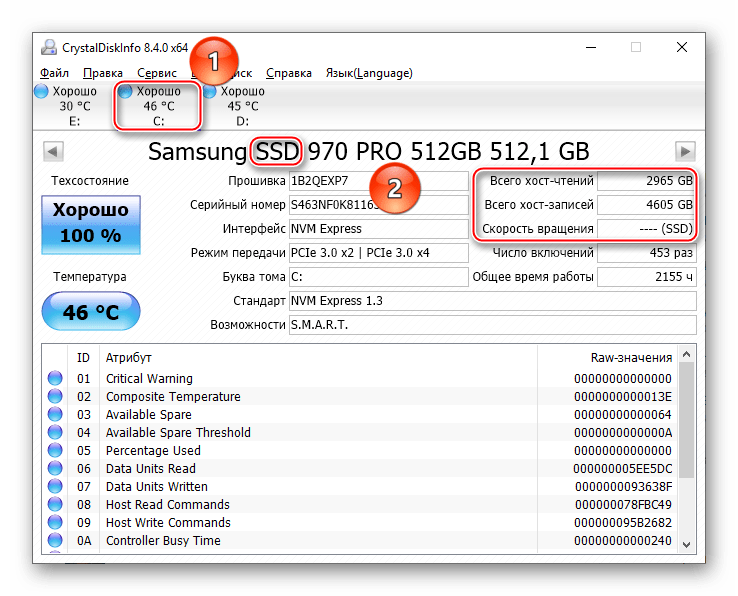Click the serial number field
Image resolution: width=738 pixels, height=596 pixels.
(x=378, y=205)
